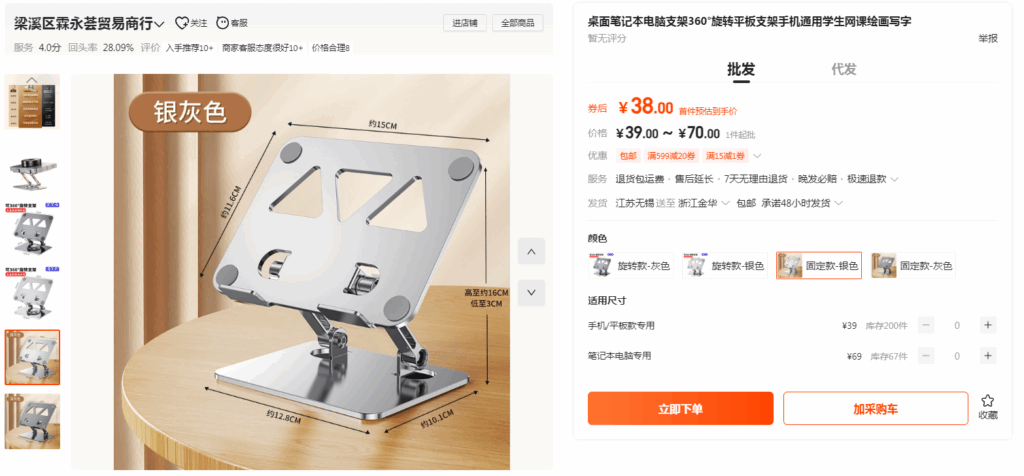Image resolution: width=1024 pixels, height=476 pixels.
Task: Expand the coupon offers chevron
Action: click(757, 156)
